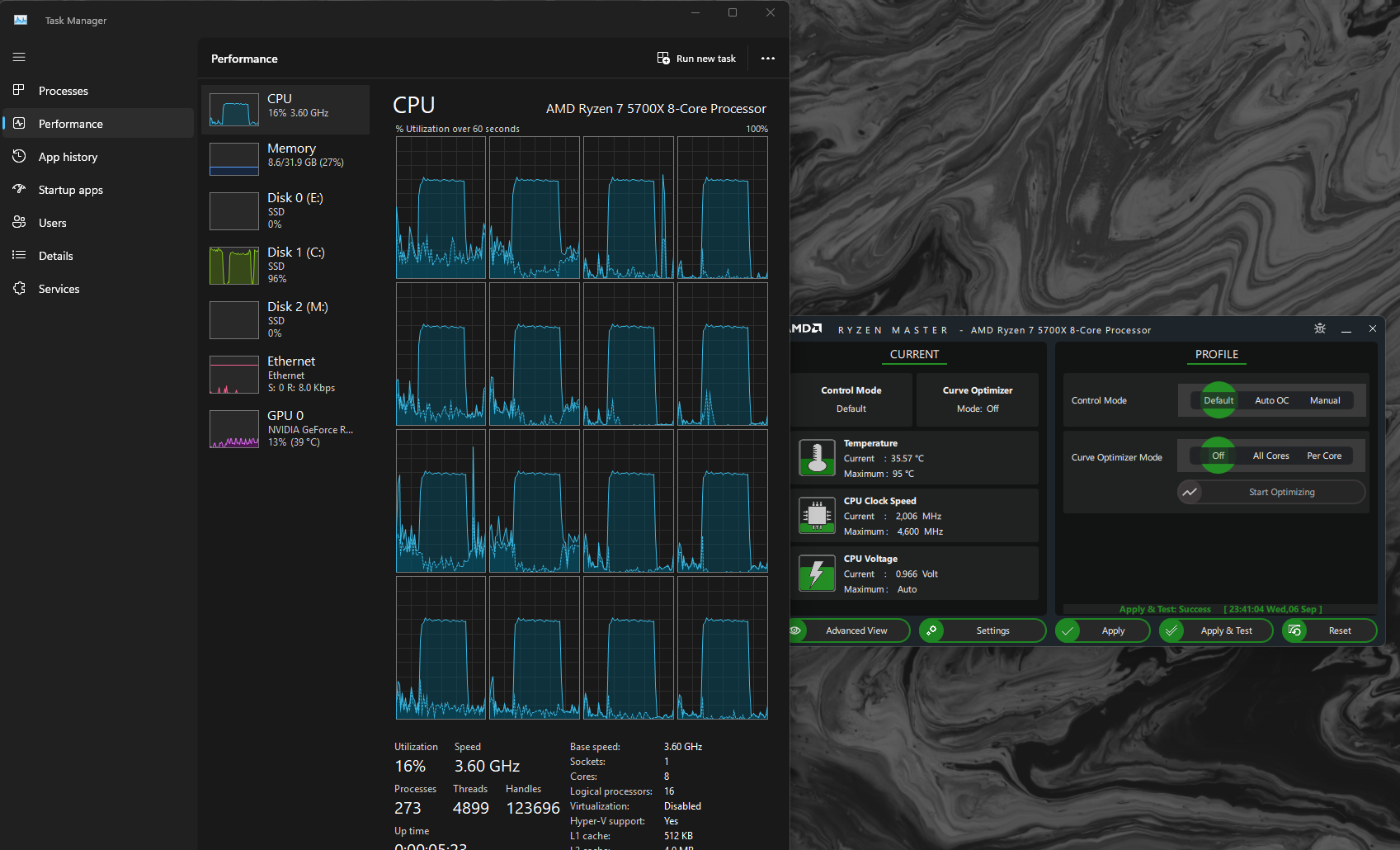Click the green Reset icon
Screen dimensions: 1400x850
[x=1294, y=630]
